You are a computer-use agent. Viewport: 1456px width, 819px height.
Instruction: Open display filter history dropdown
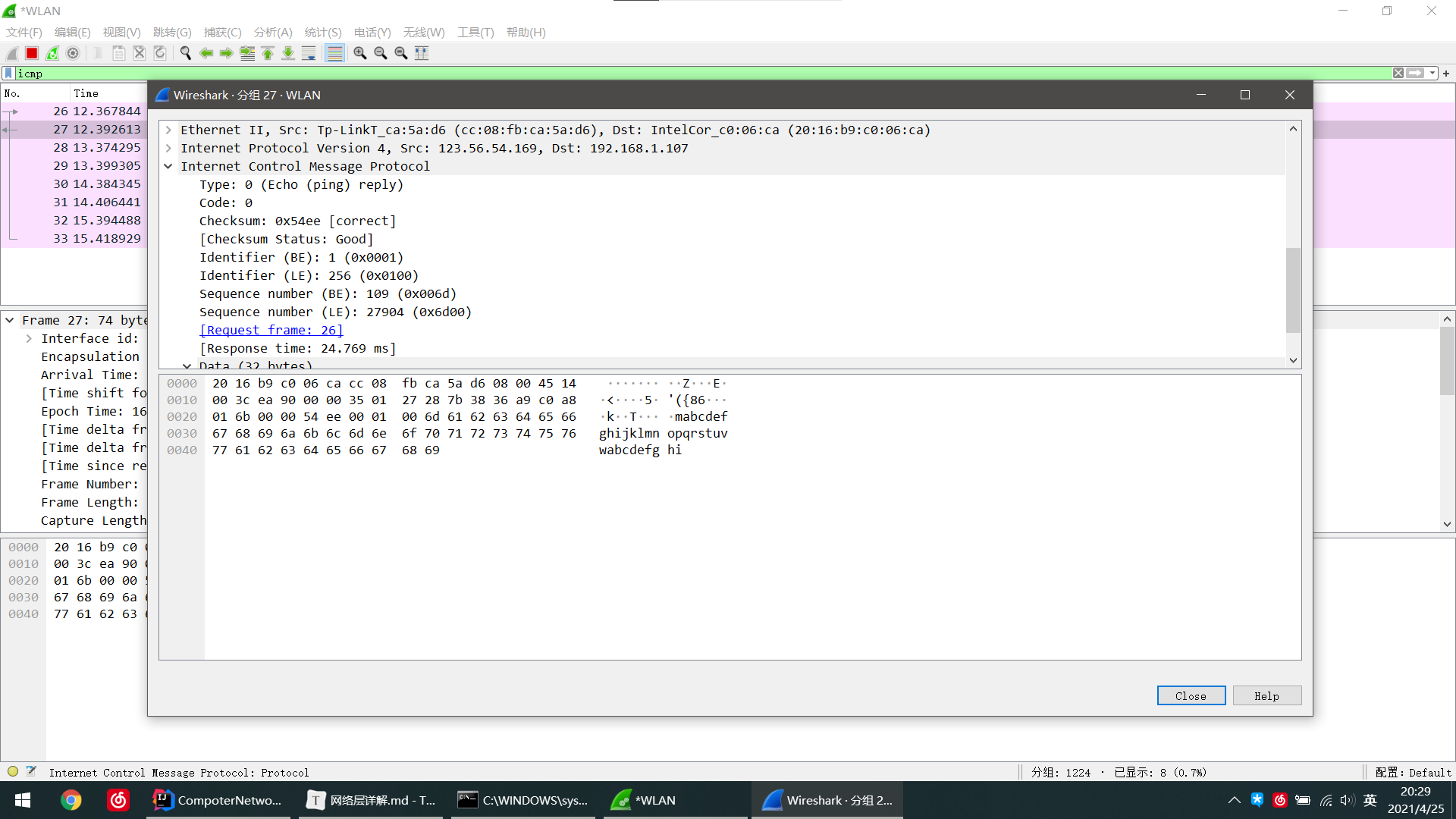(x=1432, y=73)
